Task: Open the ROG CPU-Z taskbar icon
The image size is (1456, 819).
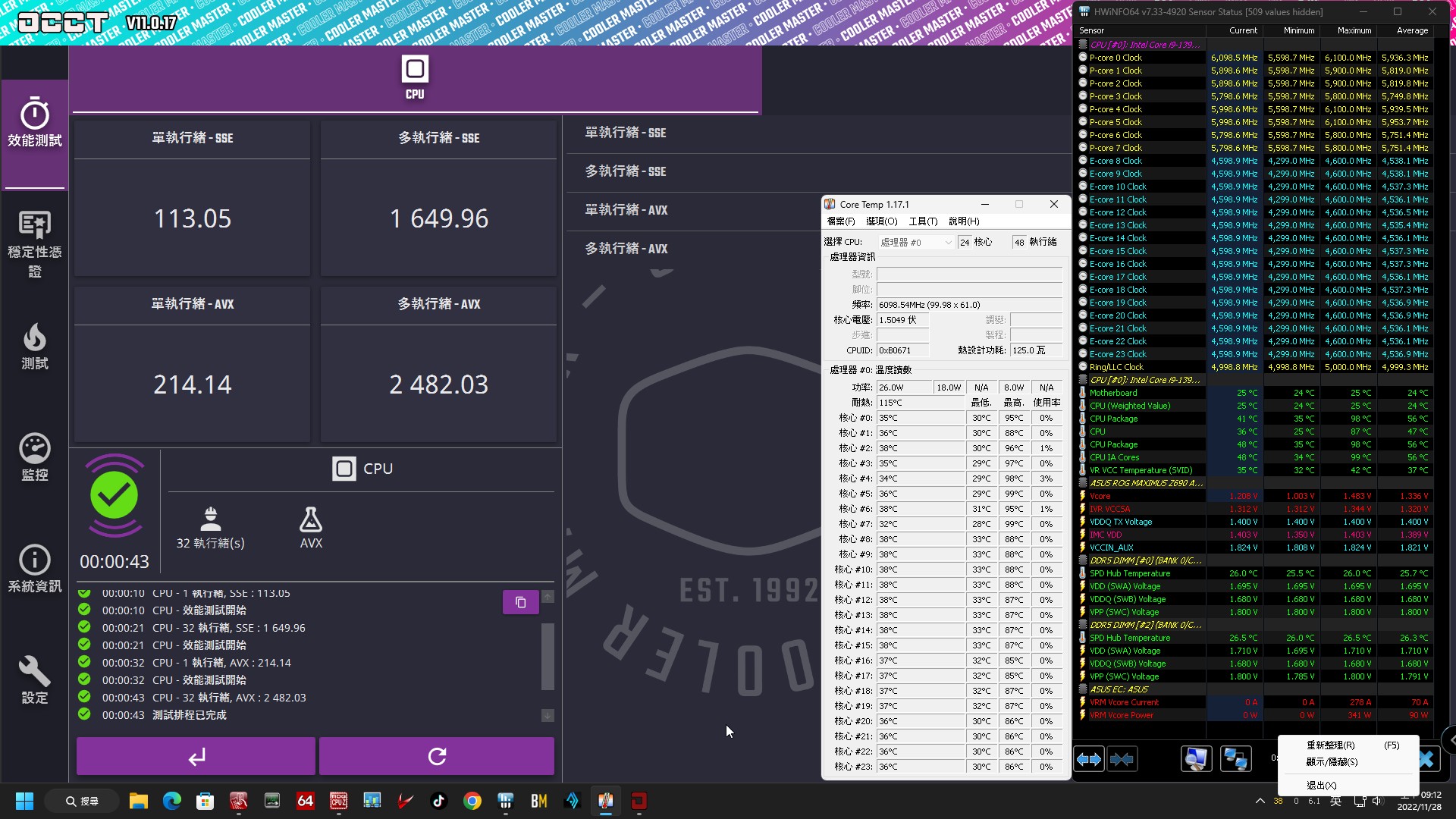Action: pos(338,801)
